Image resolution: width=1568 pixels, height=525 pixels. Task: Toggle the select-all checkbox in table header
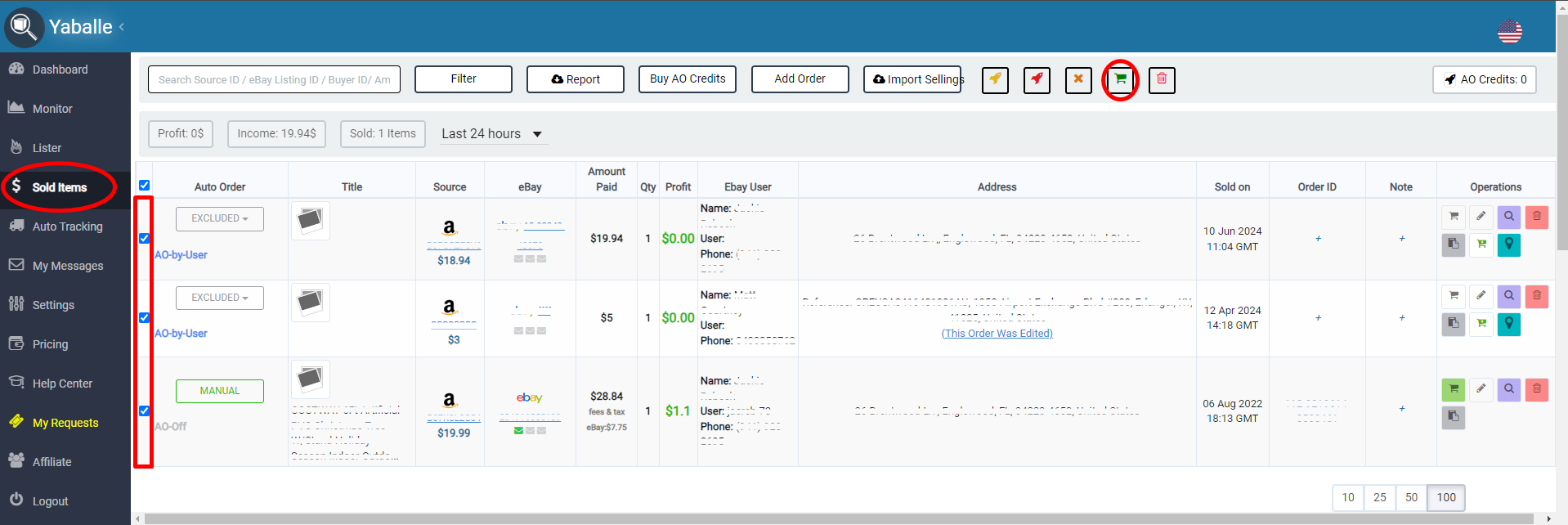pyautogui.click(x=145, y=186)
